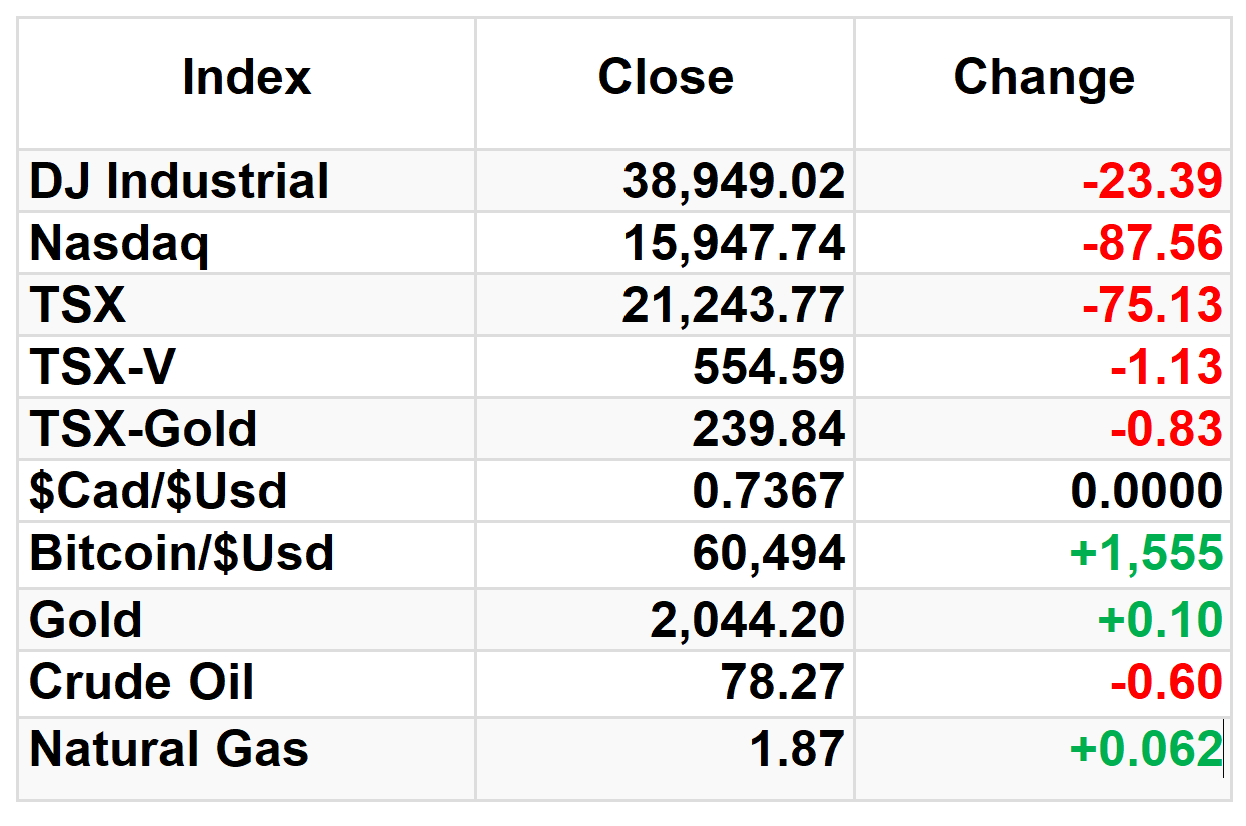Click the Natural Gas change +0.062

coord(1146,749)
